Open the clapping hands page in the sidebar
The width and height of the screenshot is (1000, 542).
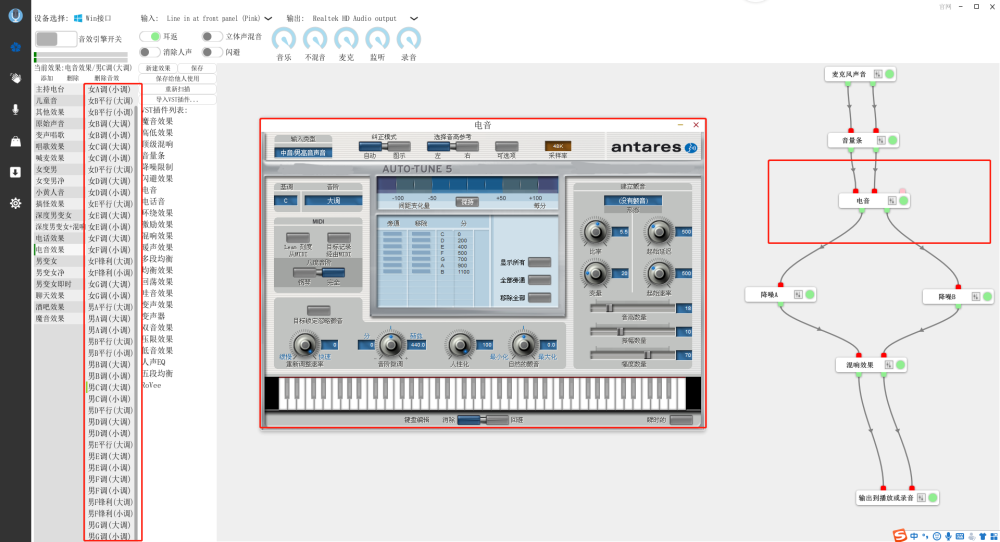coord(15,78)
